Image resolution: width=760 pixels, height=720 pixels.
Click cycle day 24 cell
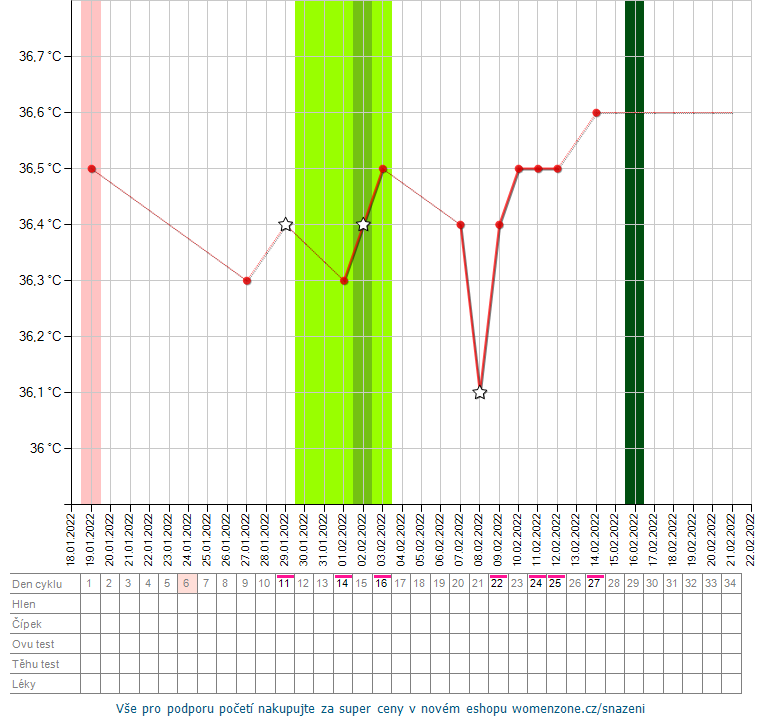coord(537,583)
